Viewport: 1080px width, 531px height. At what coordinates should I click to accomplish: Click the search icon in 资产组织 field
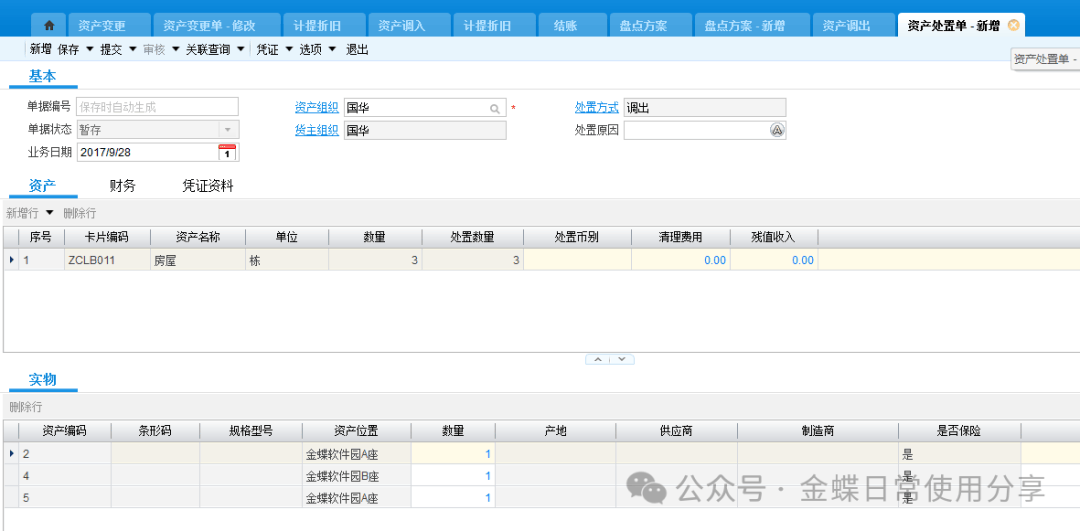pyautogui.click(x=495, y=108)
